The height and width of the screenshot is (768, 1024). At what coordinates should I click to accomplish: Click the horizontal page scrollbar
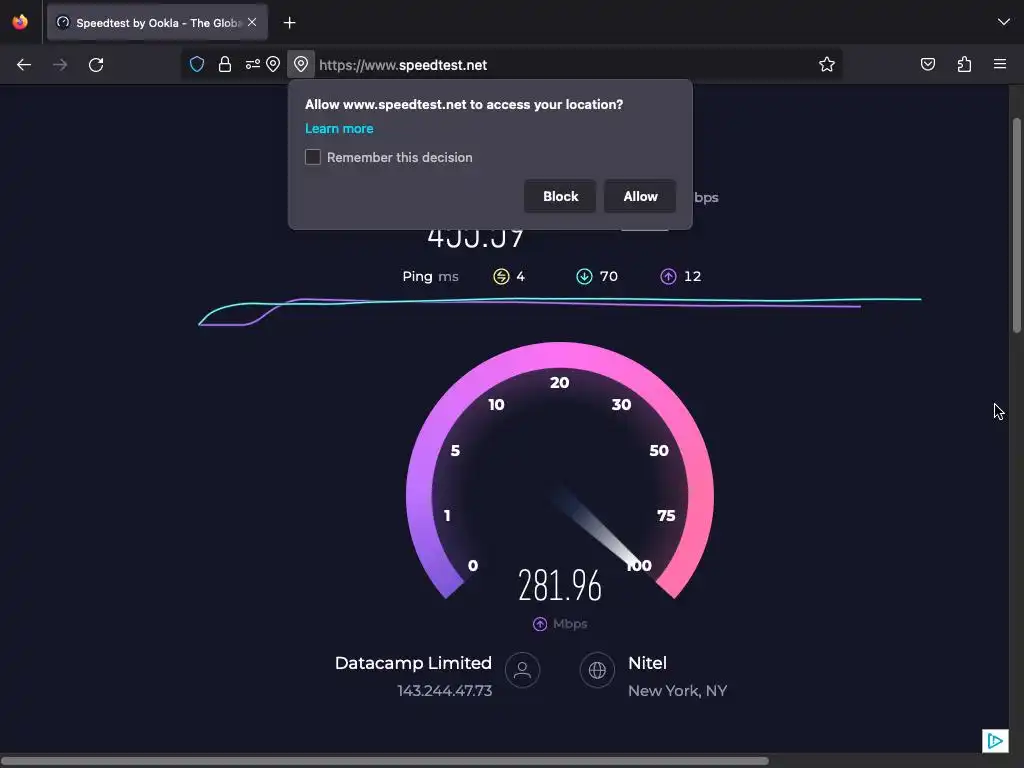(384, 761)
